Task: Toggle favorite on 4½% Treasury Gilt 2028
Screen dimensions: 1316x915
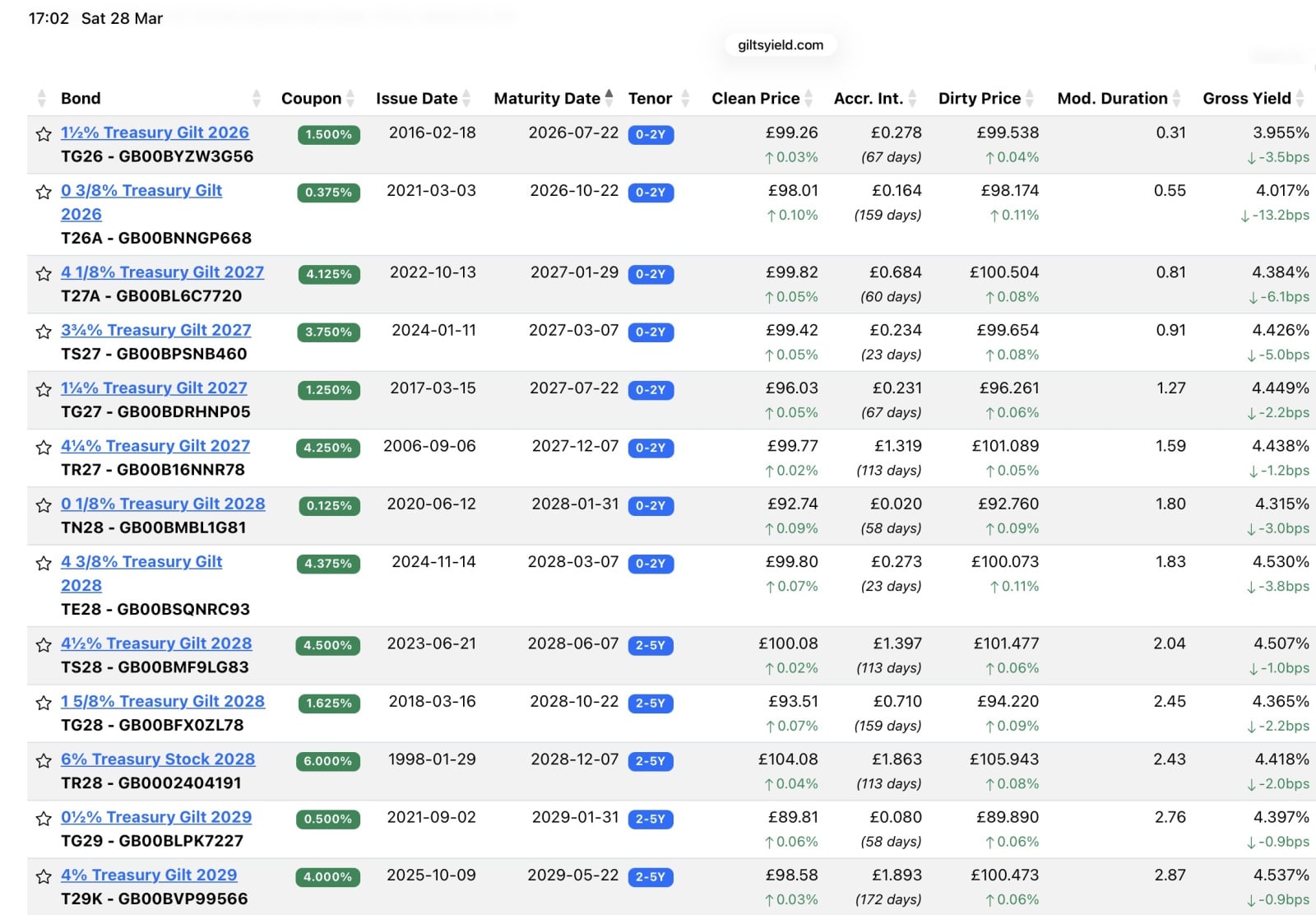Action: tap(44, 645)
